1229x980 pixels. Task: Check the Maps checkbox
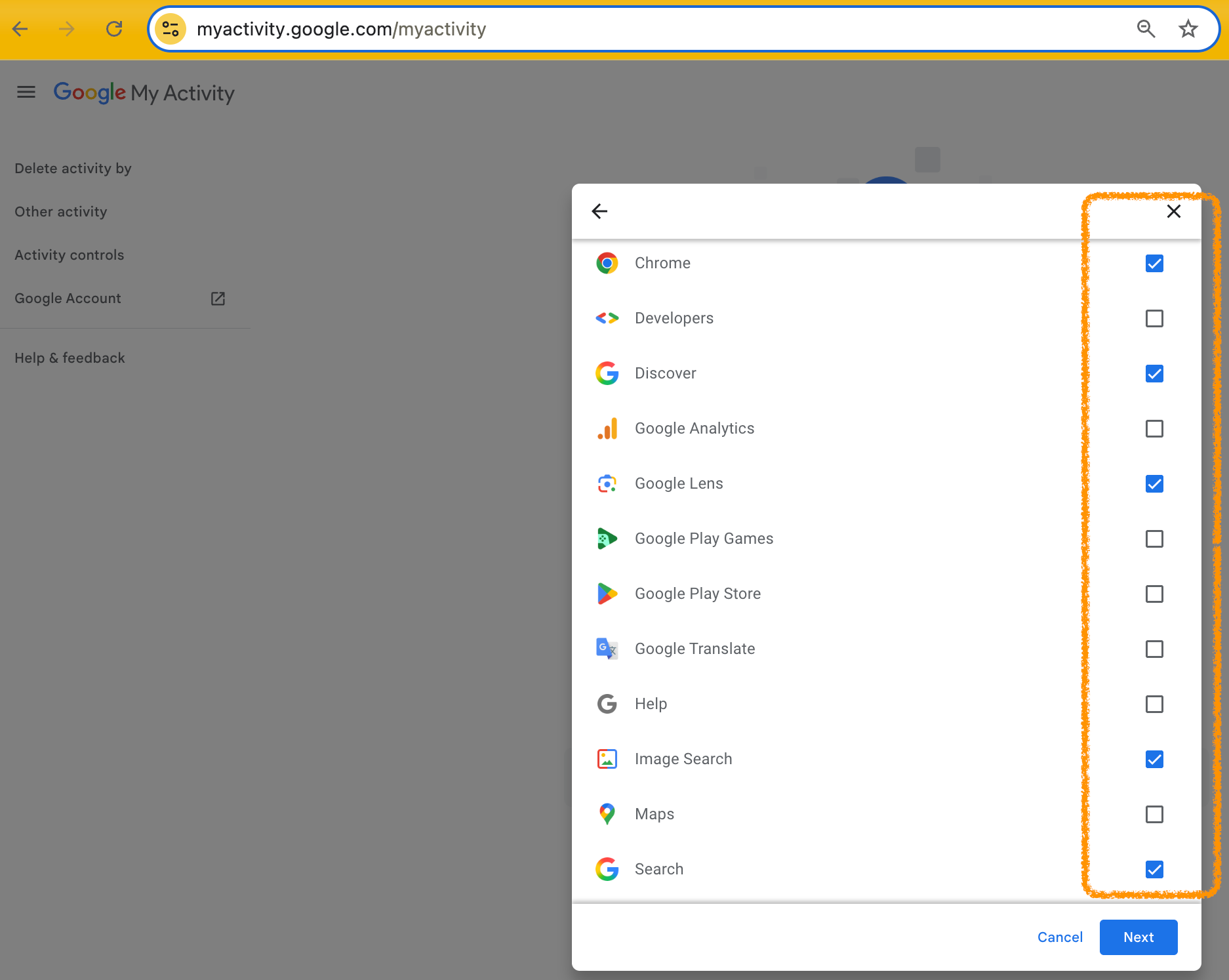coord(1154,814)
